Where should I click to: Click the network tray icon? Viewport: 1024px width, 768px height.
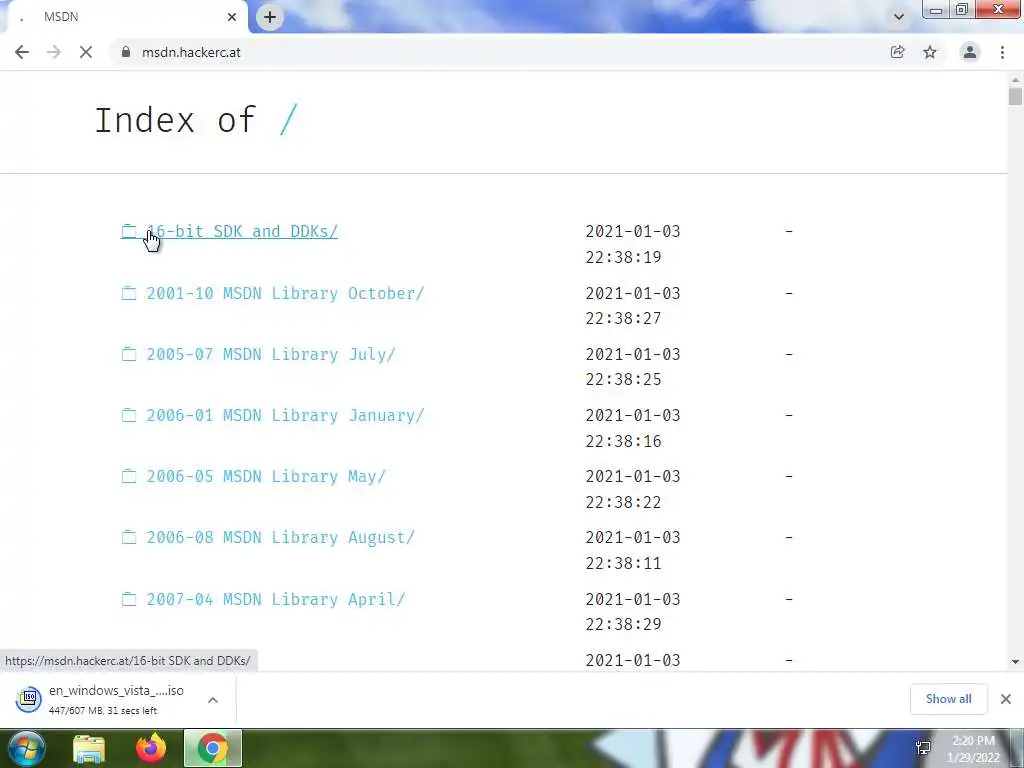[923, 748]
